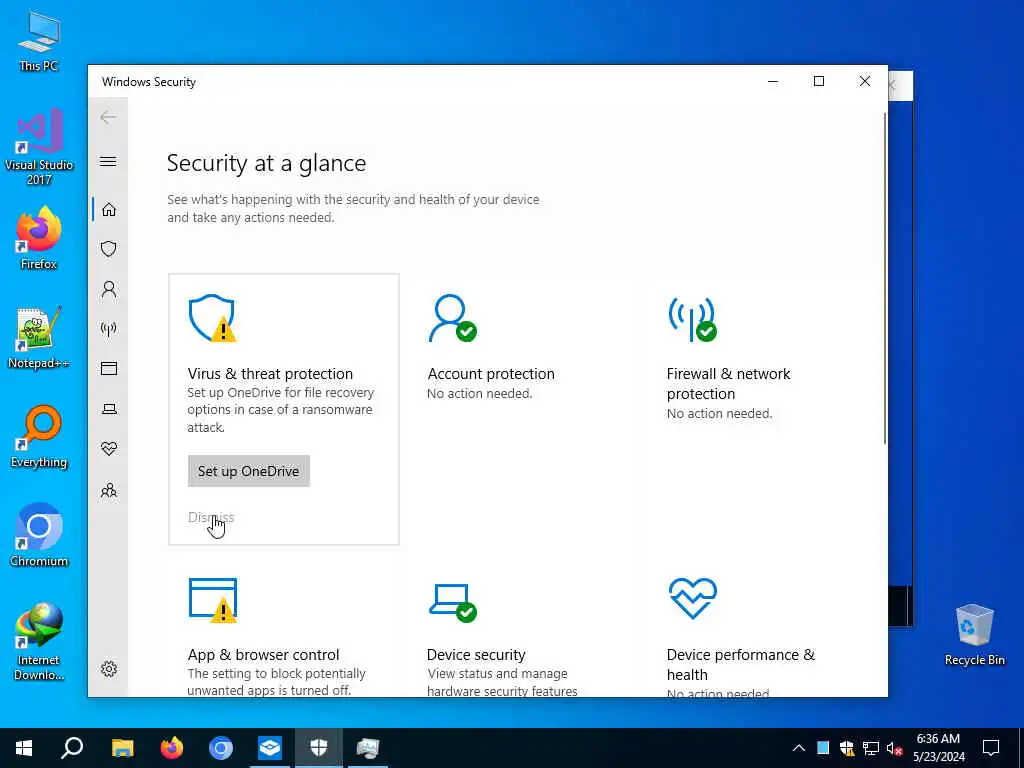
Task: Go back using the back arrow
Action: tap(108, 118)
